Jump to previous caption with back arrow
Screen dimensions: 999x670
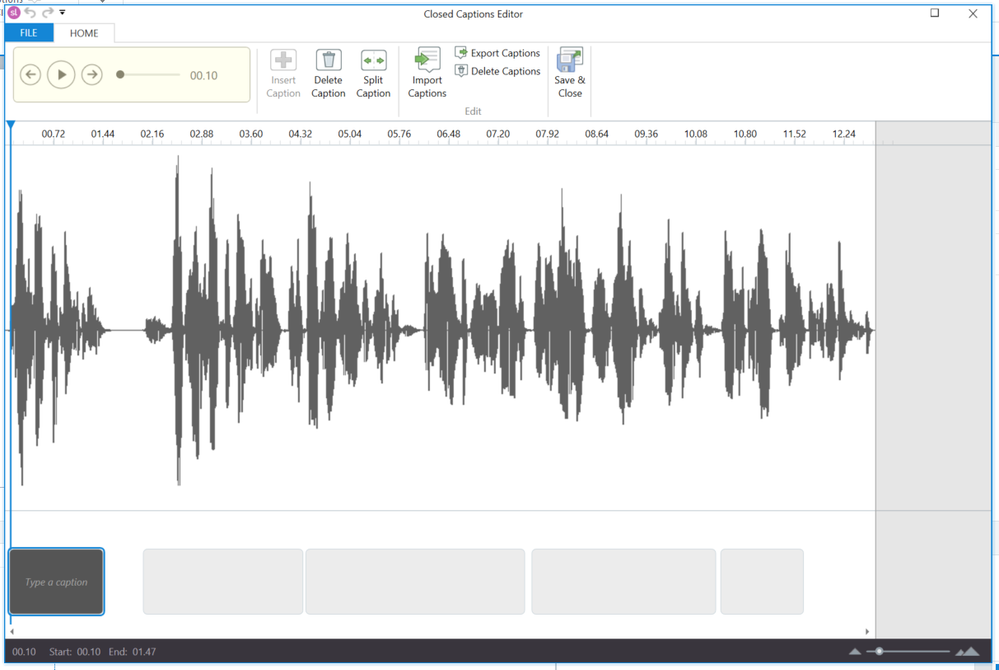[31, 75]
